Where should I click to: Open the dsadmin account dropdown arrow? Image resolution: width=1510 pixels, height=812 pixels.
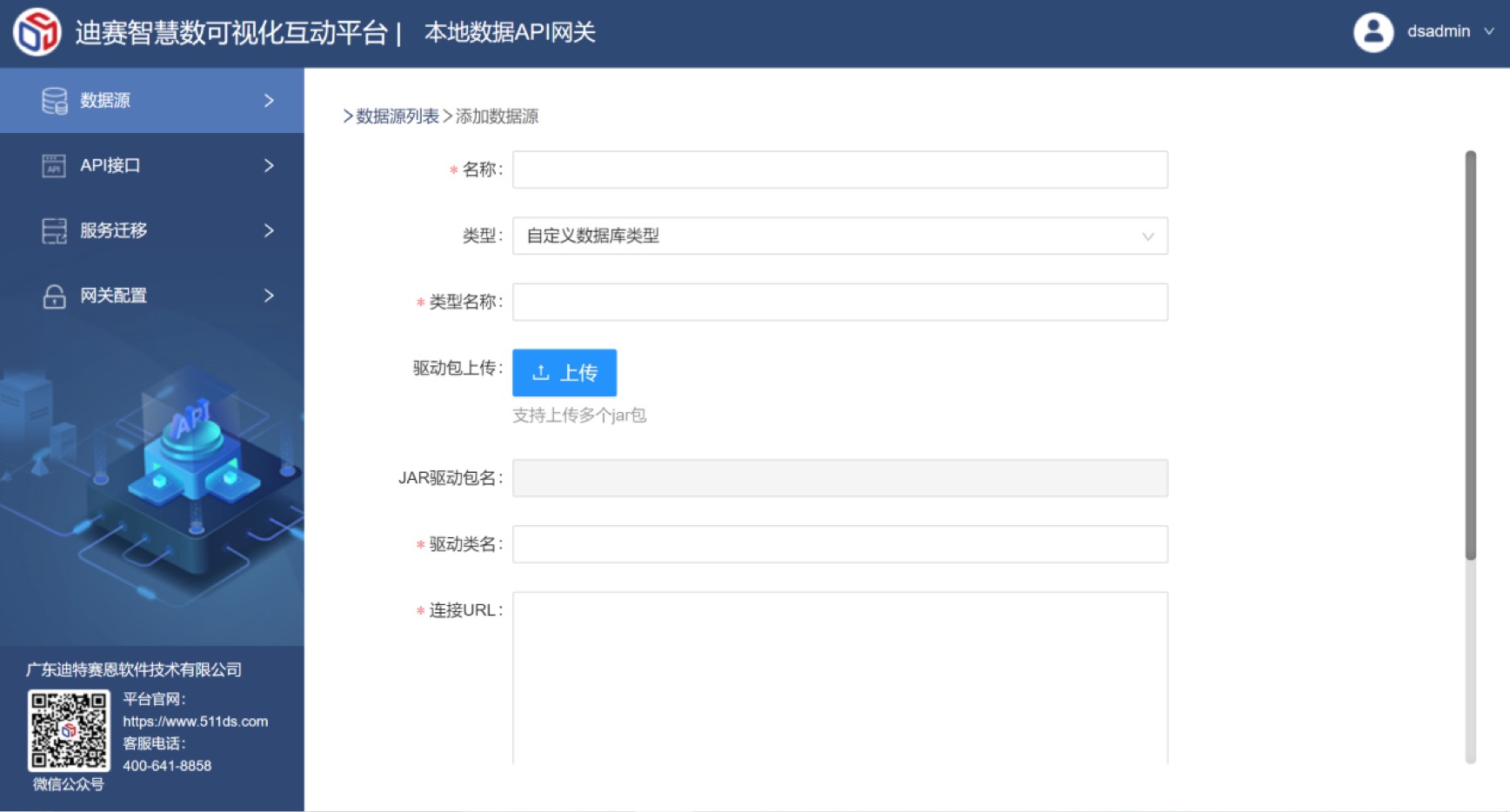click(1488, 31)
